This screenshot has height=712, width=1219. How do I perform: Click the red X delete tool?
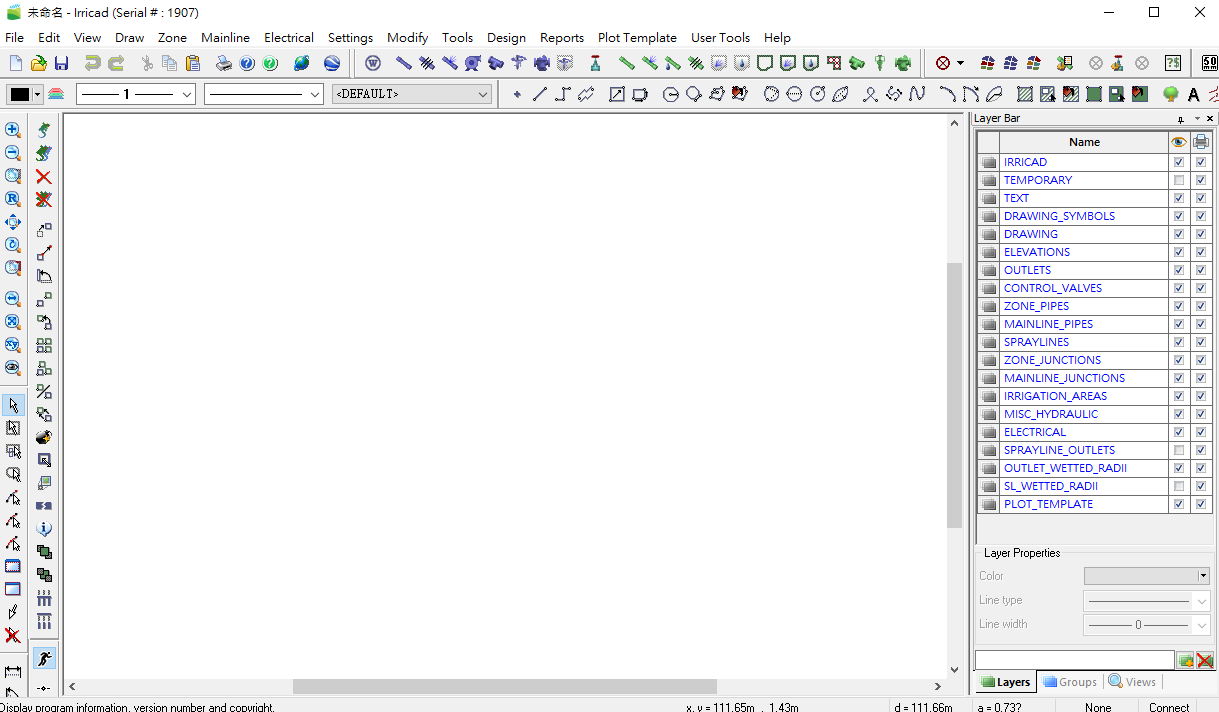tap(43, 177)
